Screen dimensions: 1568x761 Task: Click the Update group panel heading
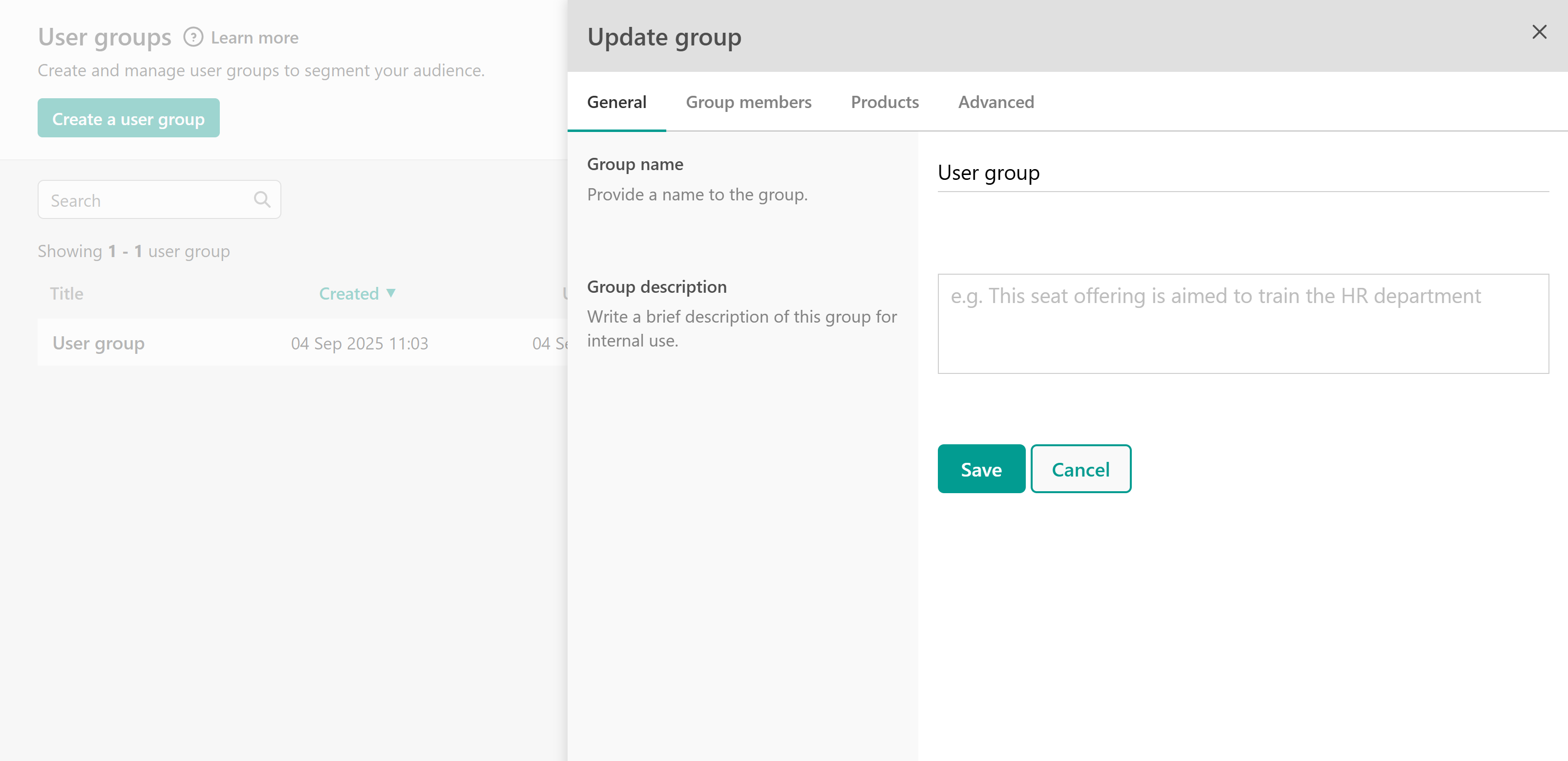tap(664, 37)
